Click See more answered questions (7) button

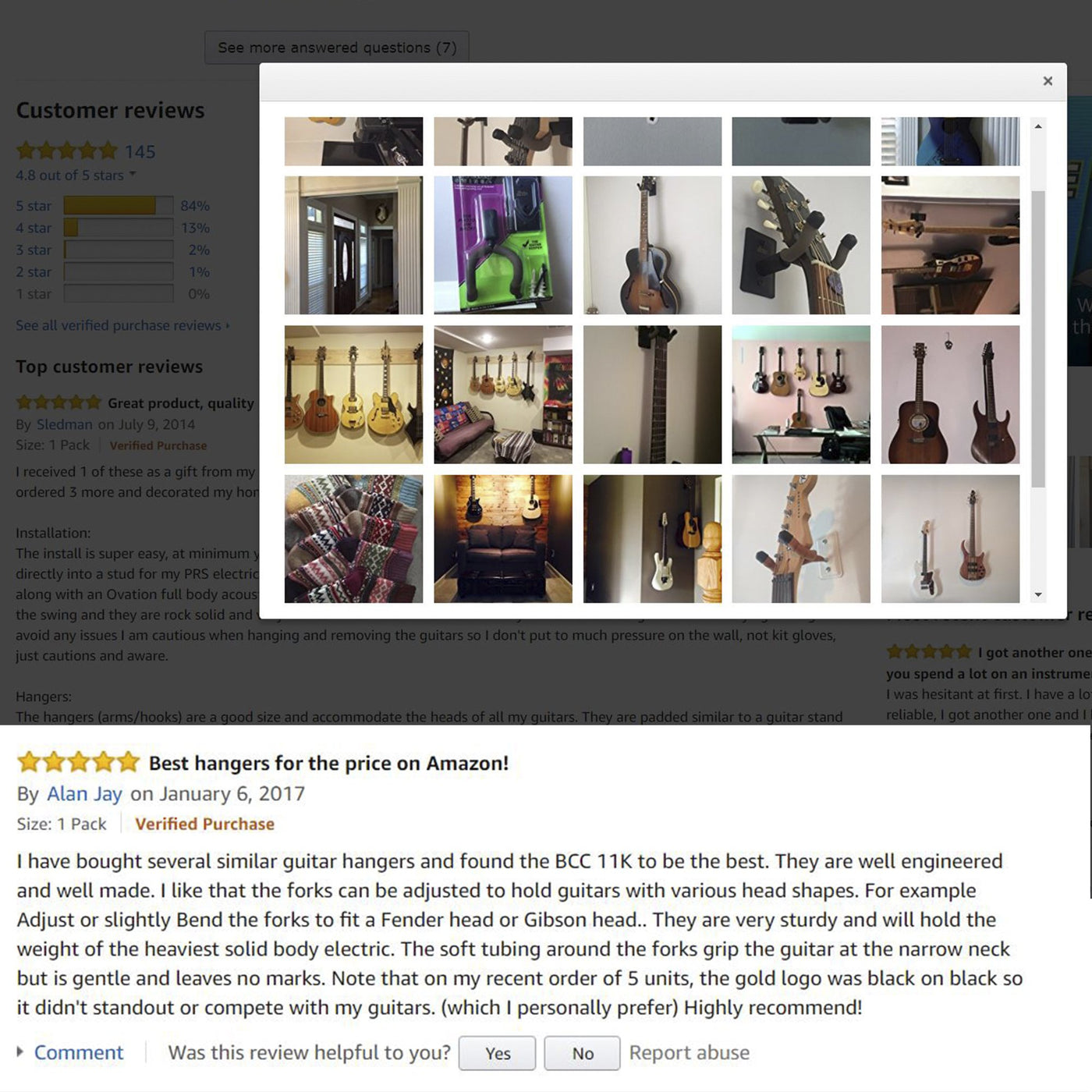pos(337,48)
